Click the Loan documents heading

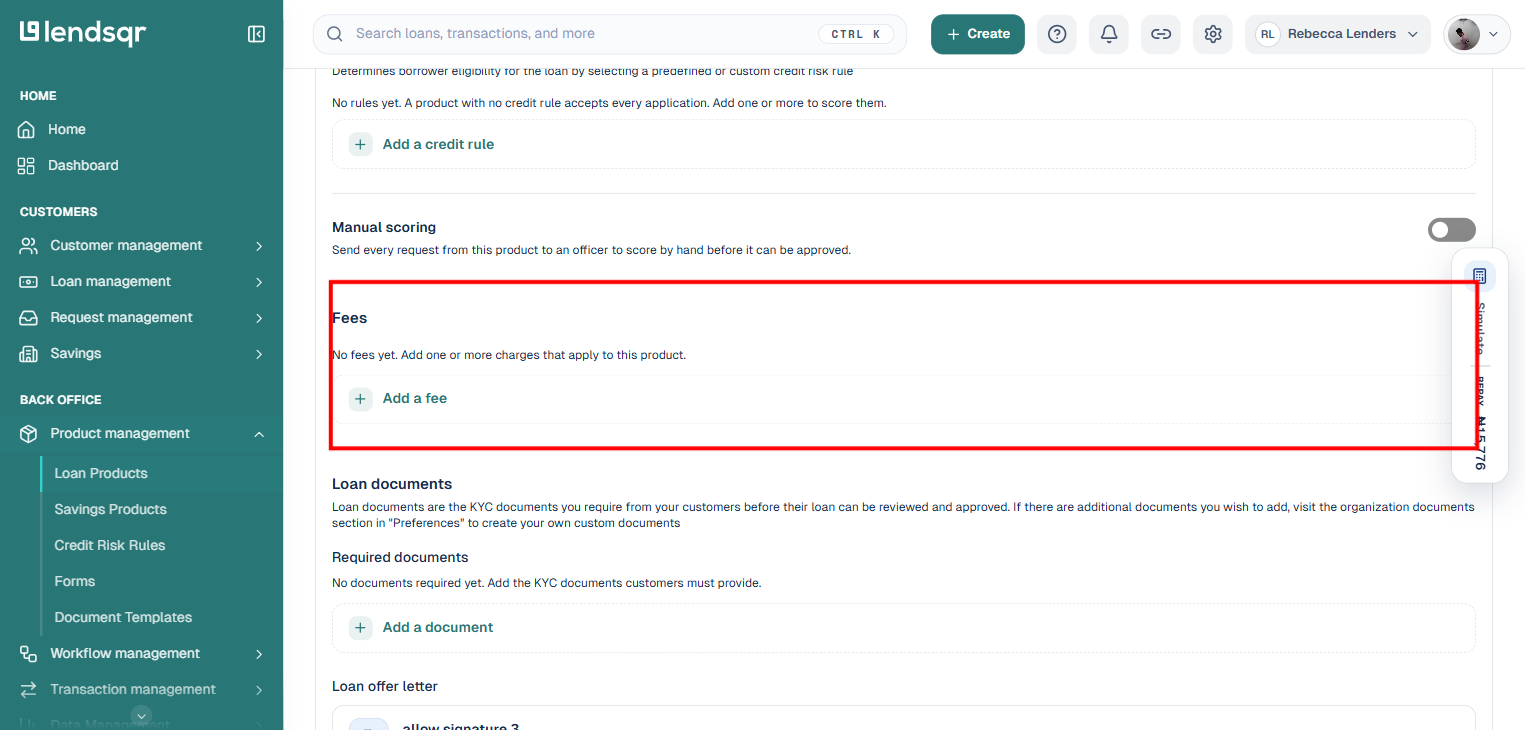coord(392,484)
